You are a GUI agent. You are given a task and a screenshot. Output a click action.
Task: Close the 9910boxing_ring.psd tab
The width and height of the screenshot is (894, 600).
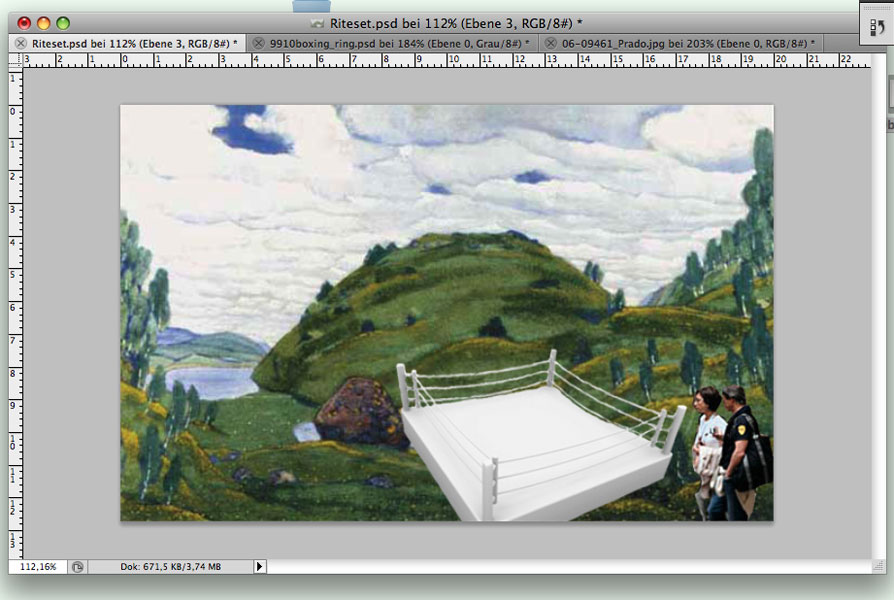pyautogui.click(x=258, y=43)
